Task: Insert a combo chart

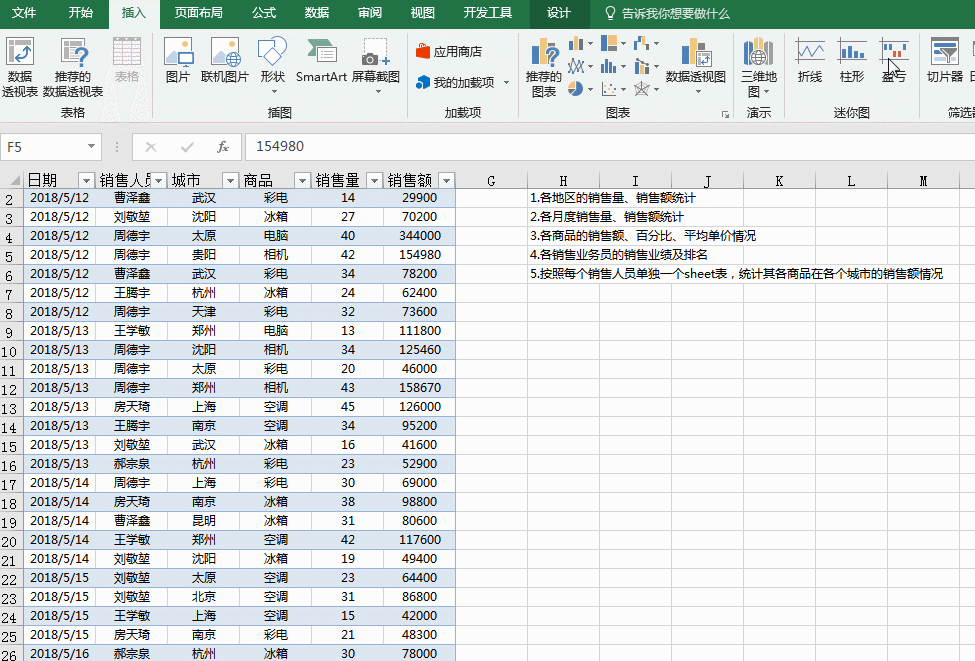Action: click(647, 66)
